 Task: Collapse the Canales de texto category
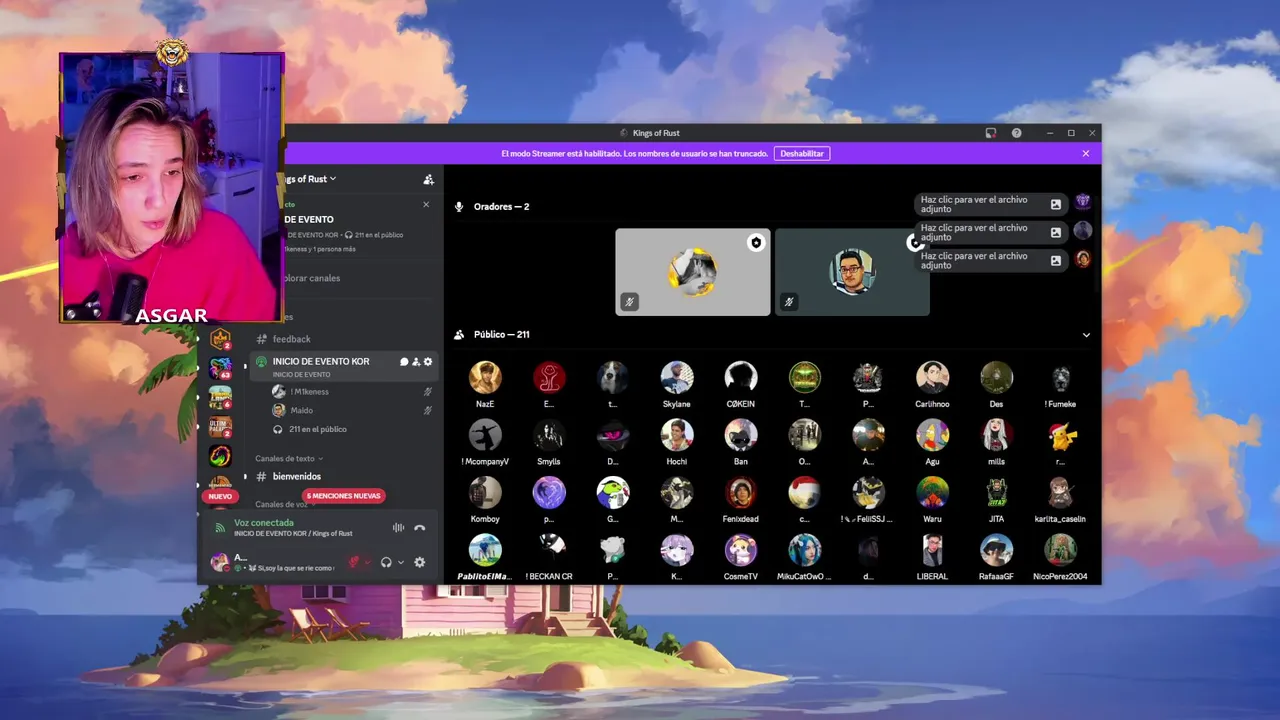[x=289, y=458]
